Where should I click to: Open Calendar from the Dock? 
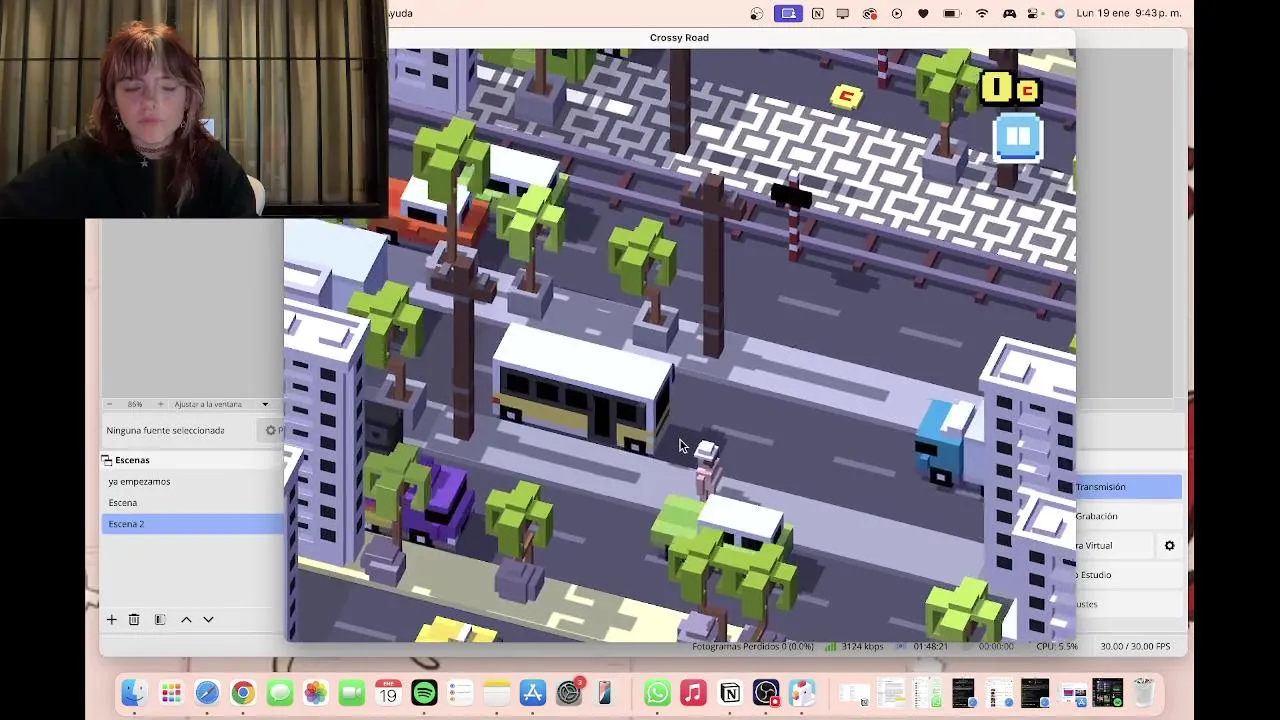coord(388,692)
